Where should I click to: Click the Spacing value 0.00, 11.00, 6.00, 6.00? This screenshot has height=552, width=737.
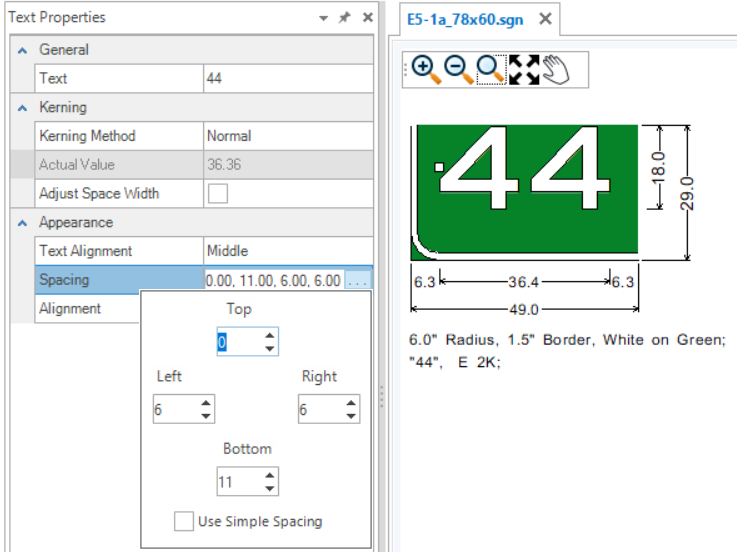click(273, 281)
